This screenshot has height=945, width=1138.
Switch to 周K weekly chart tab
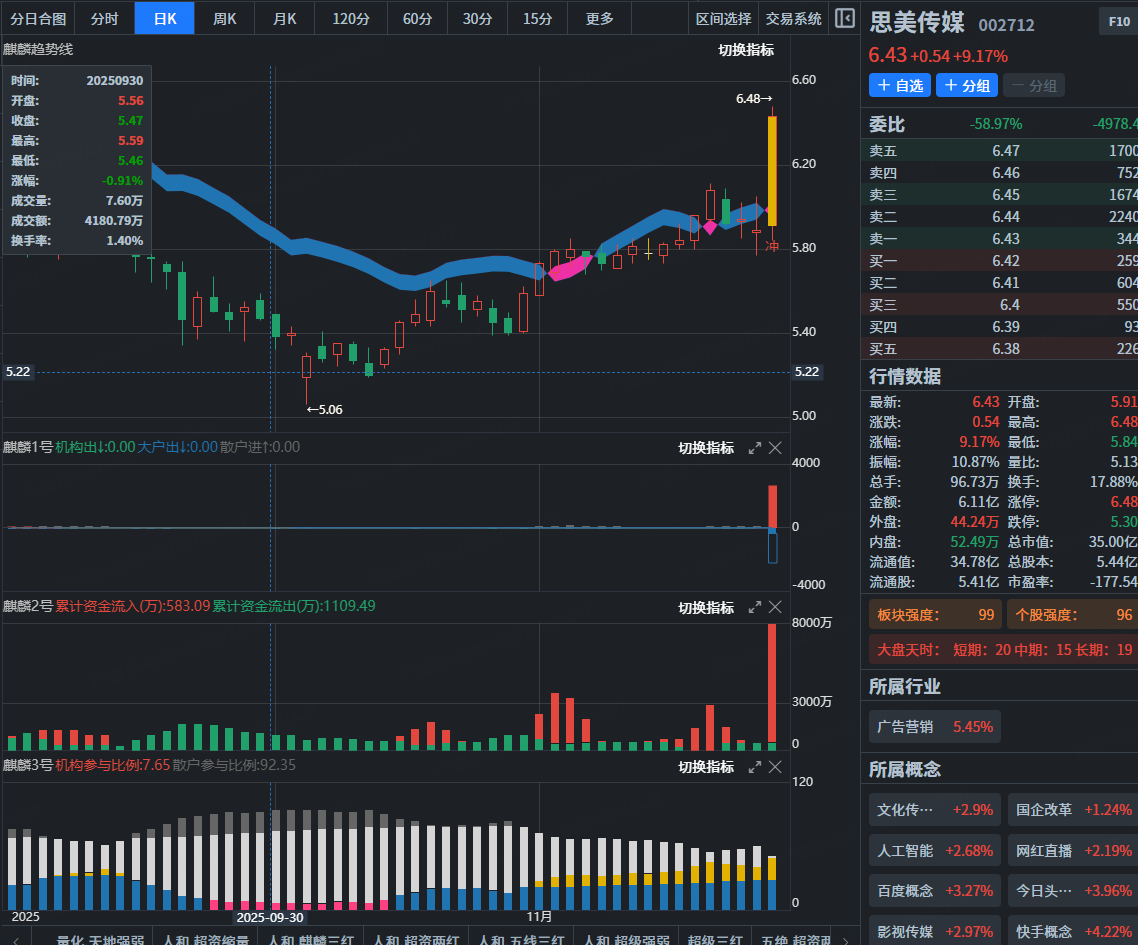[x=224, y=19]
